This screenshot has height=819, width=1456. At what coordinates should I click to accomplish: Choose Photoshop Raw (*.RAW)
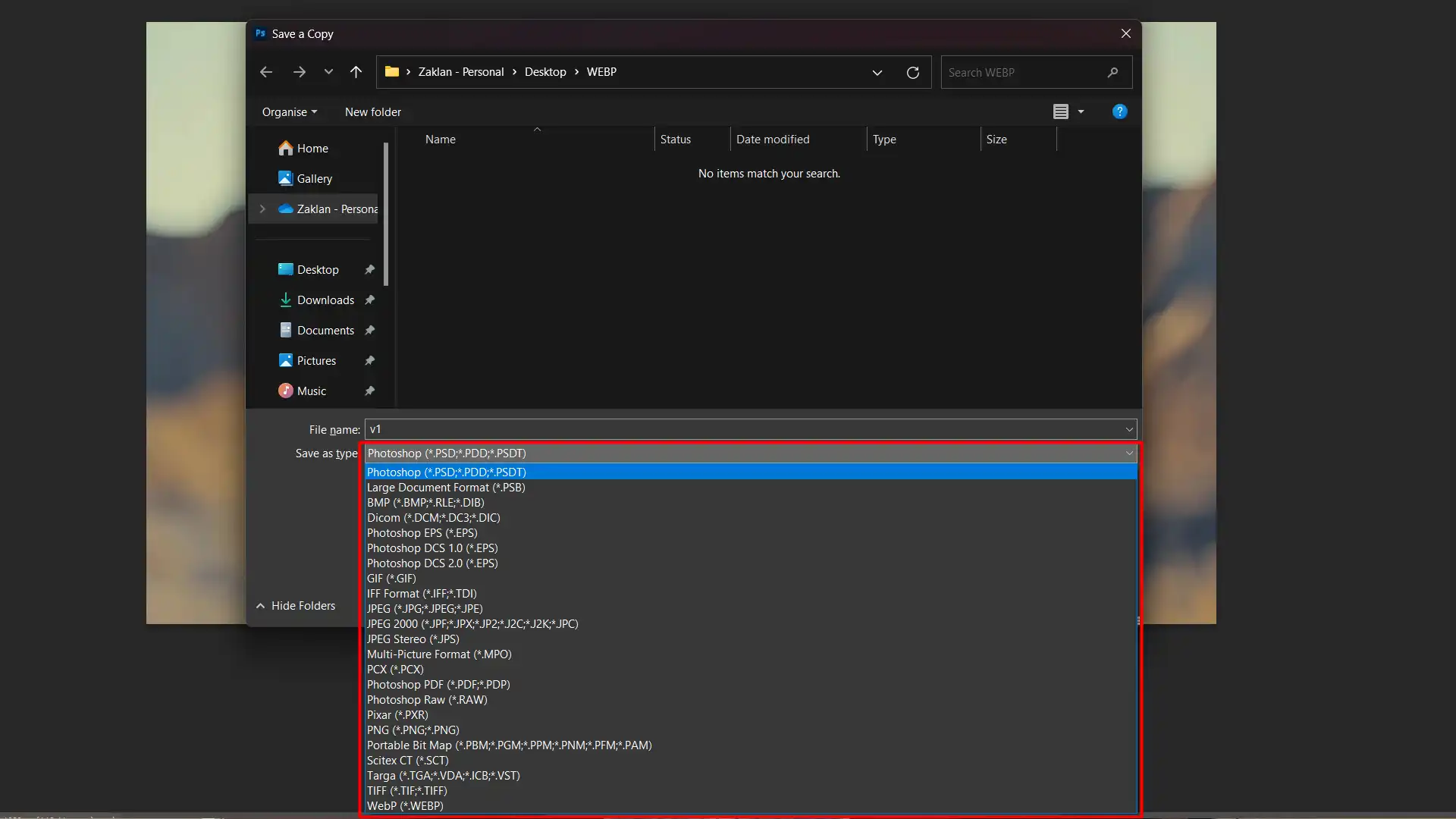point(751,700)
